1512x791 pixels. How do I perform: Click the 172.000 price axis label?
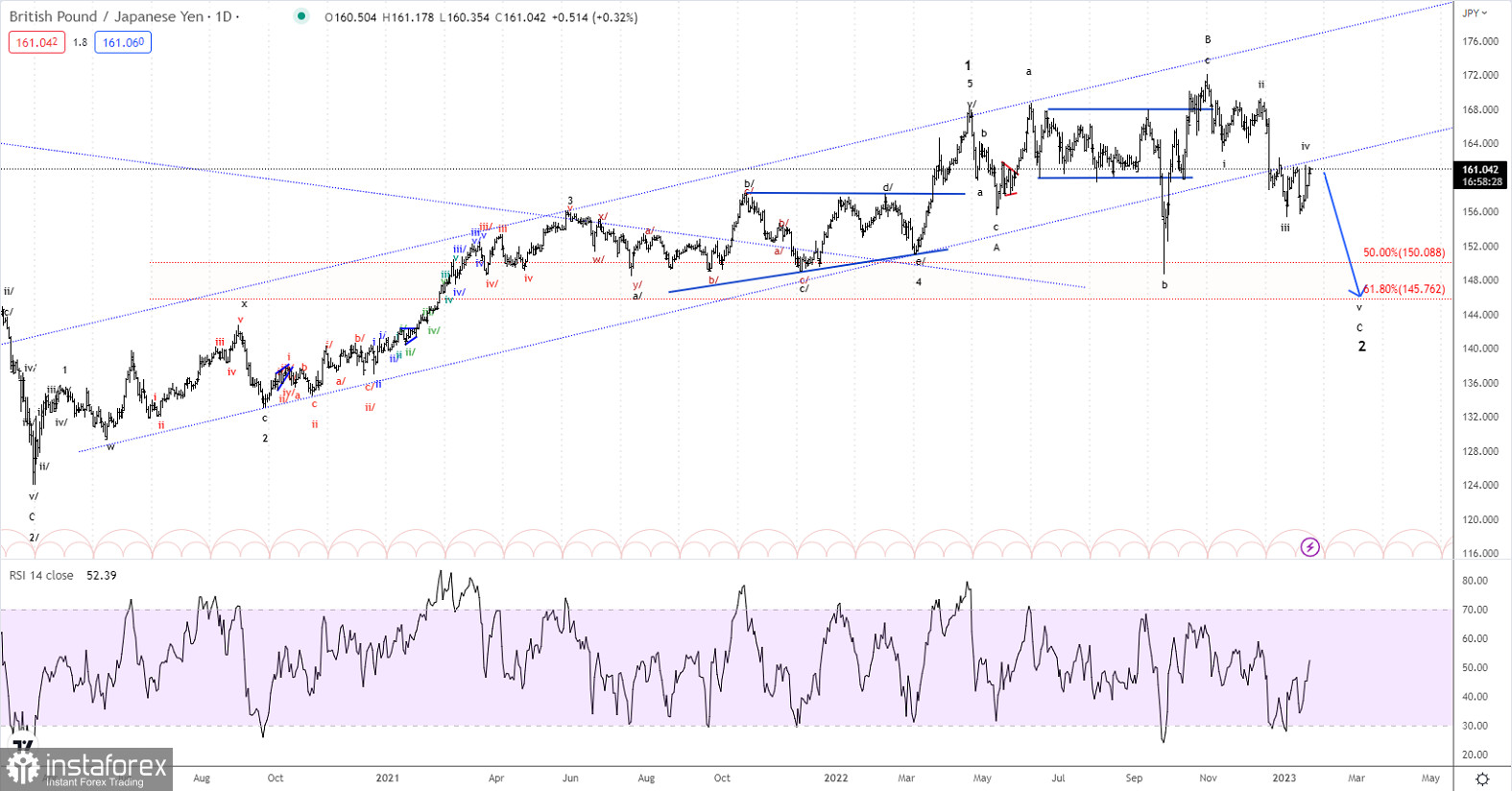1480,75
